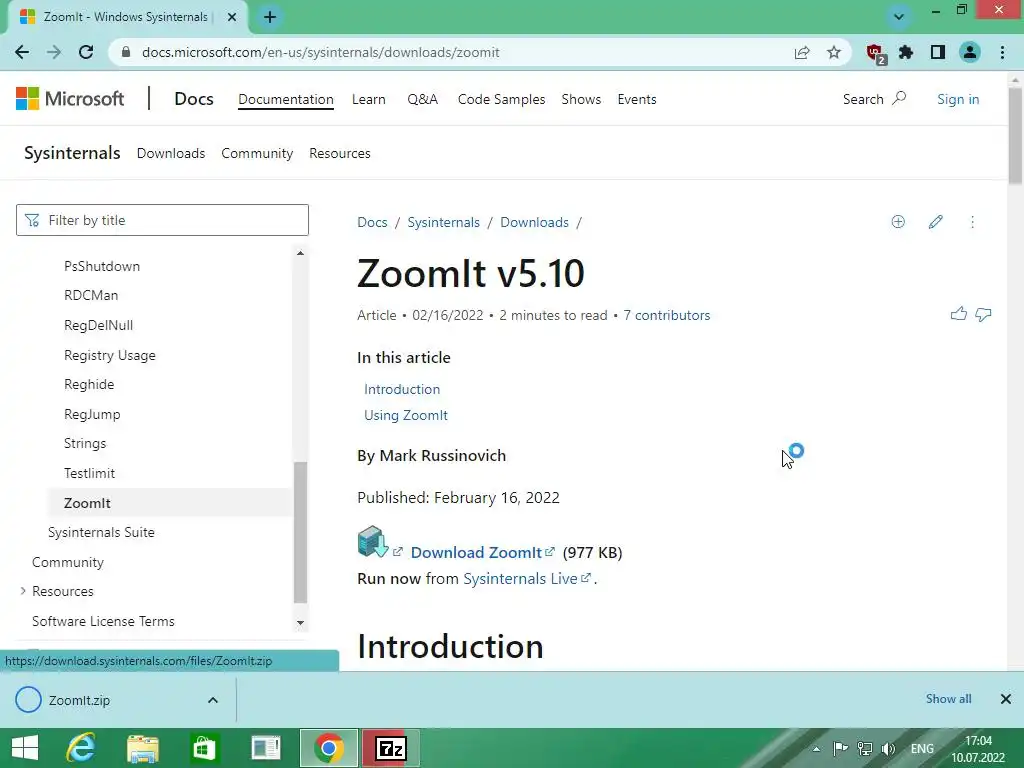Screen dimensions: 1024x768
Task: Select Registry Usage in the sidebar
Action: coord(110,355)
